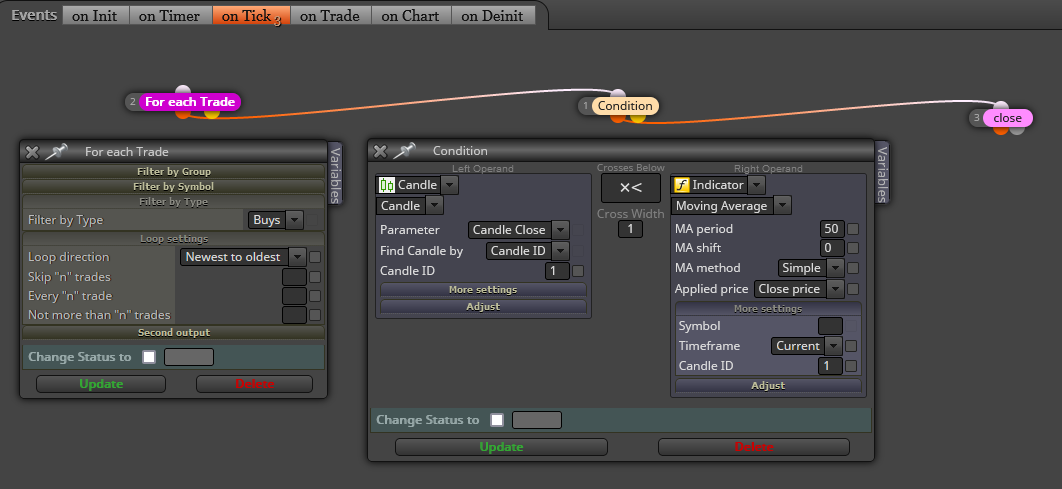Open Find Candle by dropdown
The height and width of the screenshot is (489, 1062).
pos(527,251)
